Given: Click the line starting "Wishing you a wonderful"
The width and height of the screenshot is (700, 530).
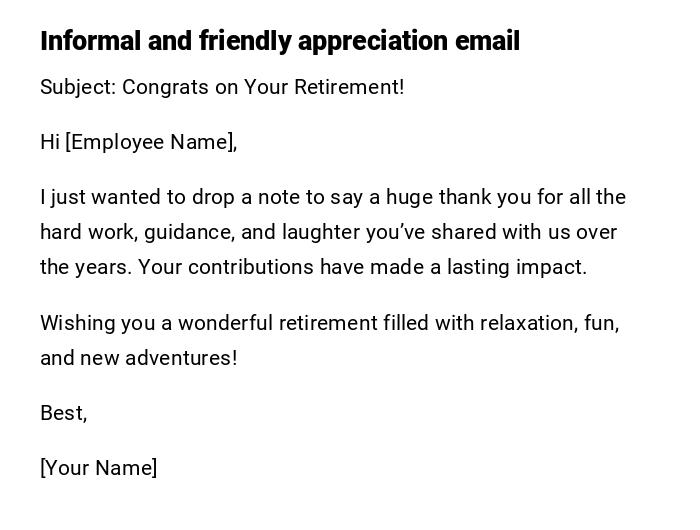Looking at the screenshot, I should [x=329, y=323].
